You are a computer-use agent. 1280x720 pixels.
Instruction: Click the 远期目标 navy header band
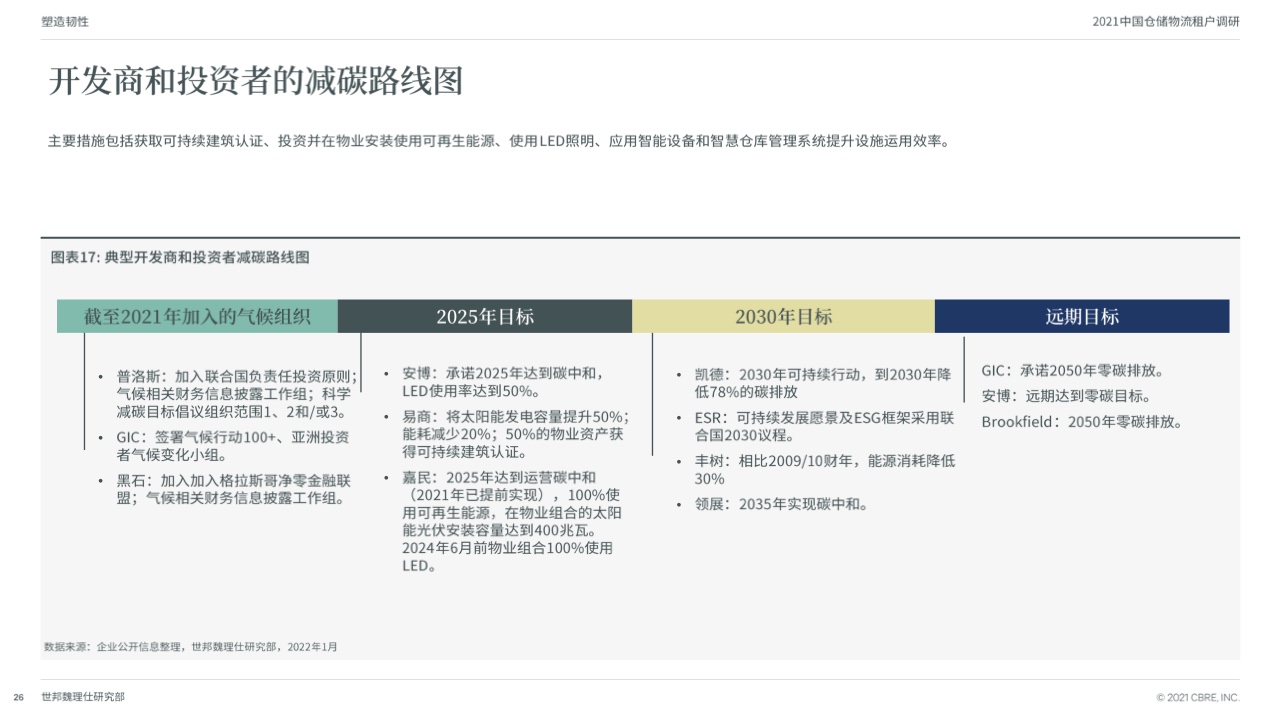[x=1081, y=317]
